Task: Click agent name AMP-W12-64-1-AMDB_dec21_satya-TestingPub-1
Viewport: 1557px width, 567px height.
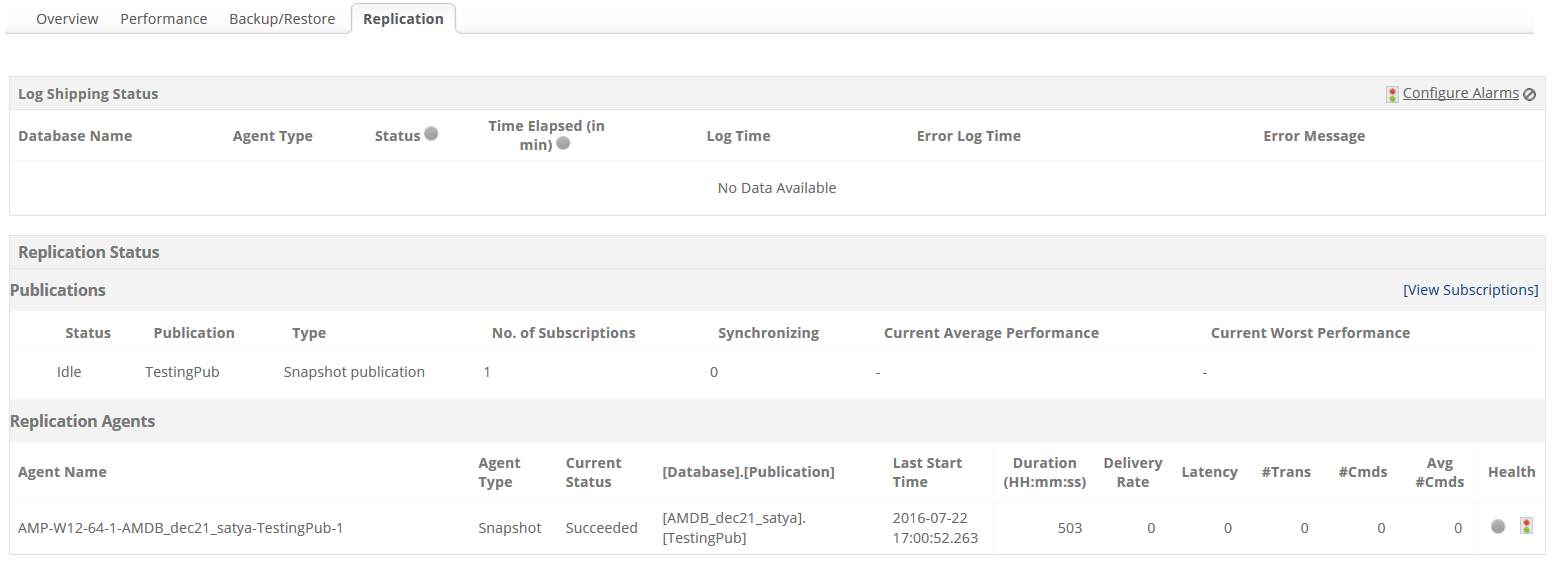Action: [181, 528]
